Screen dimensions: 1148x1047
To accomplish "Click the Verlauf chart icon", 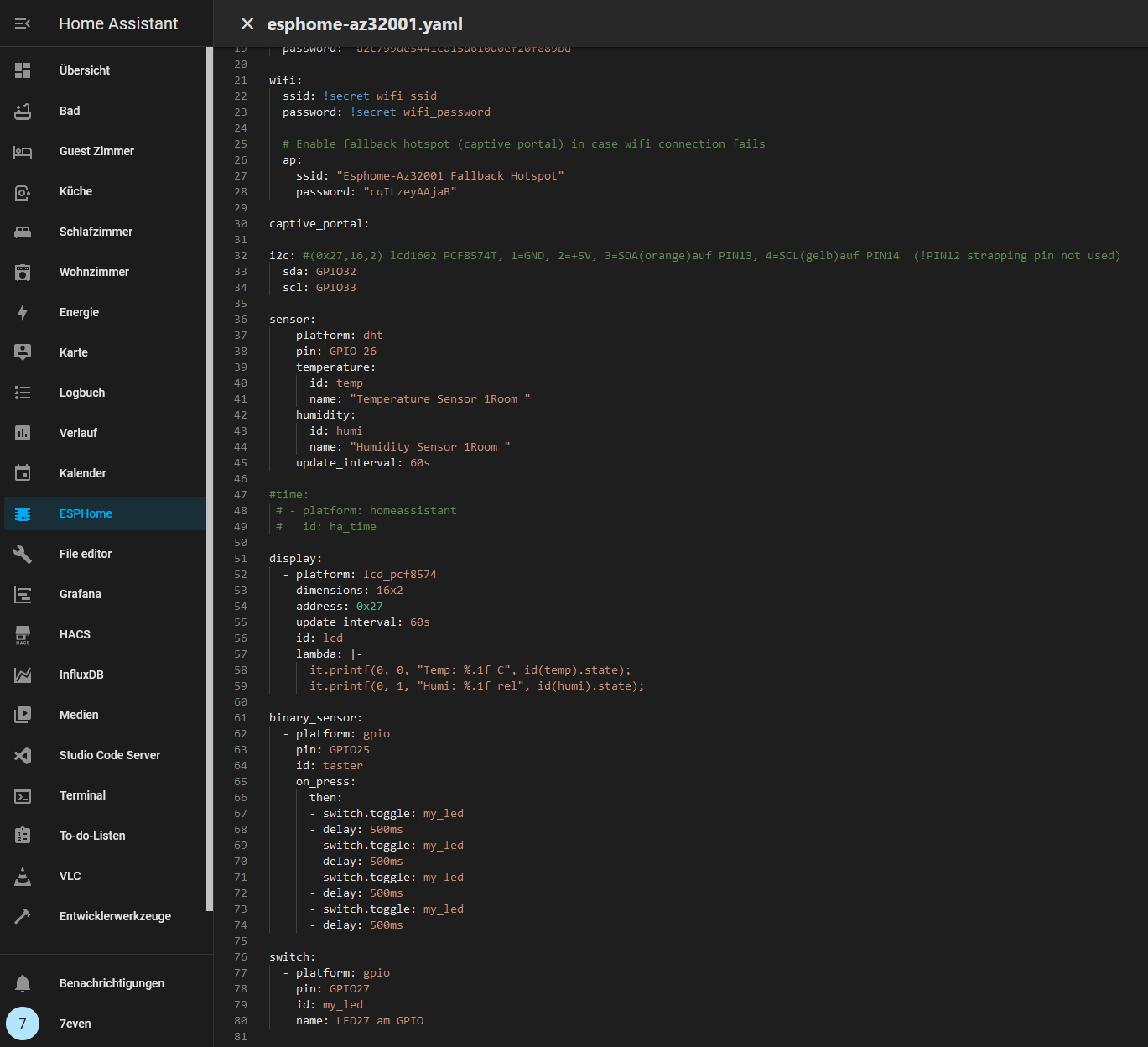I will (x=23, y=433).
